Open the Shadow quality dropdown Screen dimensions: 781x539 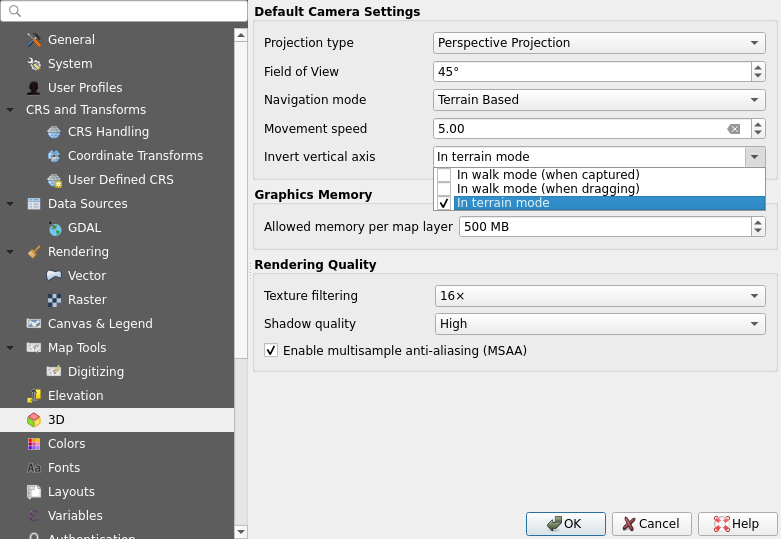(x=600, y=324)
